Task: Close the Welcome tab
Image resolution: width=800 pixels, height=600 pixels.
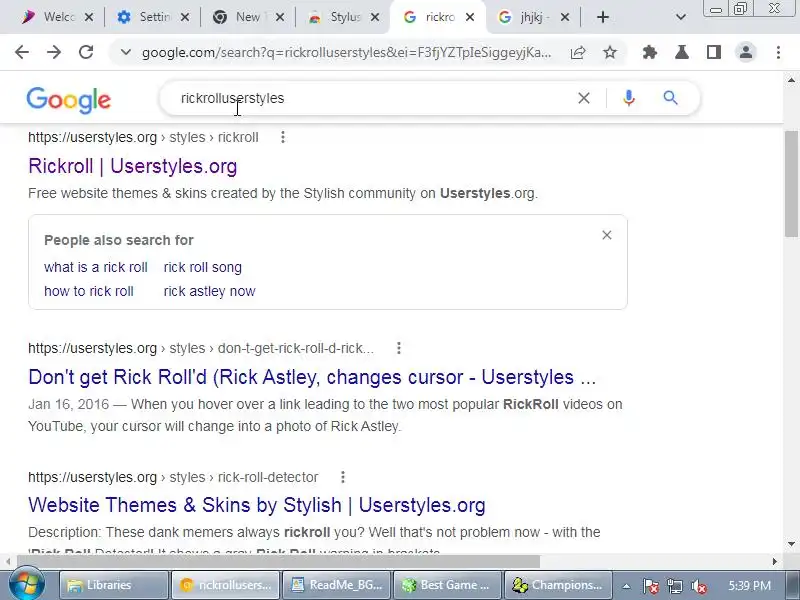Action: pos(89,17)
